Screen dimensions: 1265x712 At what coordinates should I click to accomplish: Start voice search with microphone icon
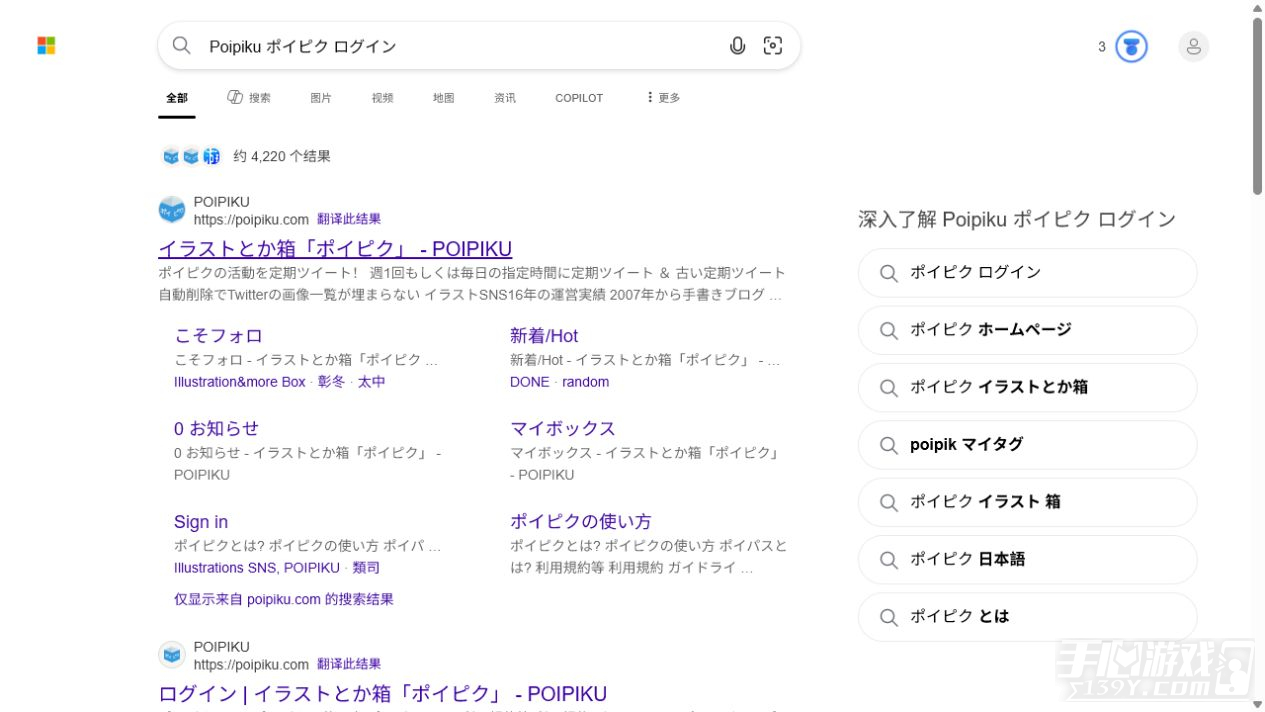(737, 45)
